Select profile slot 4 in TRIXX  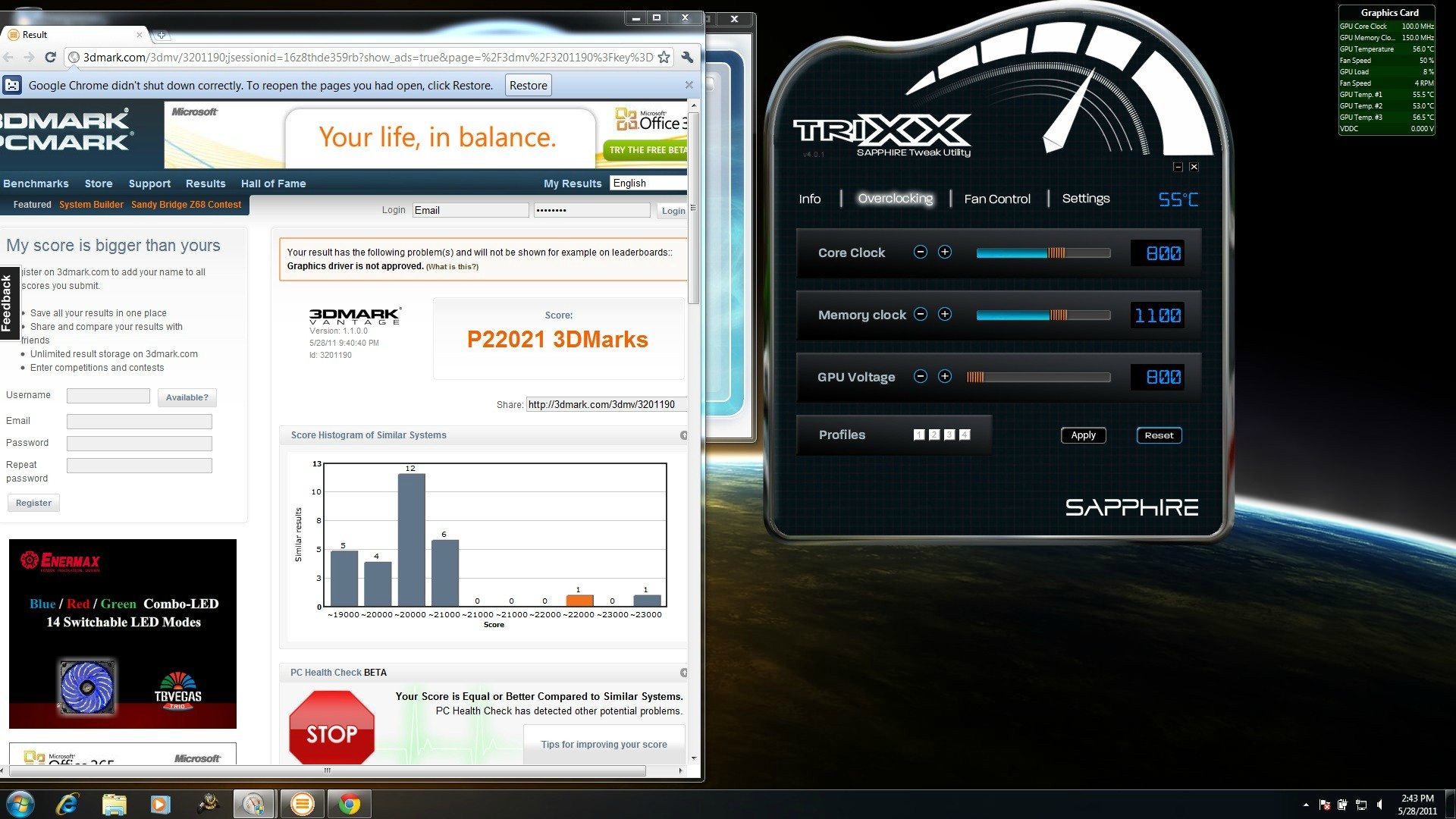[965, 435]
